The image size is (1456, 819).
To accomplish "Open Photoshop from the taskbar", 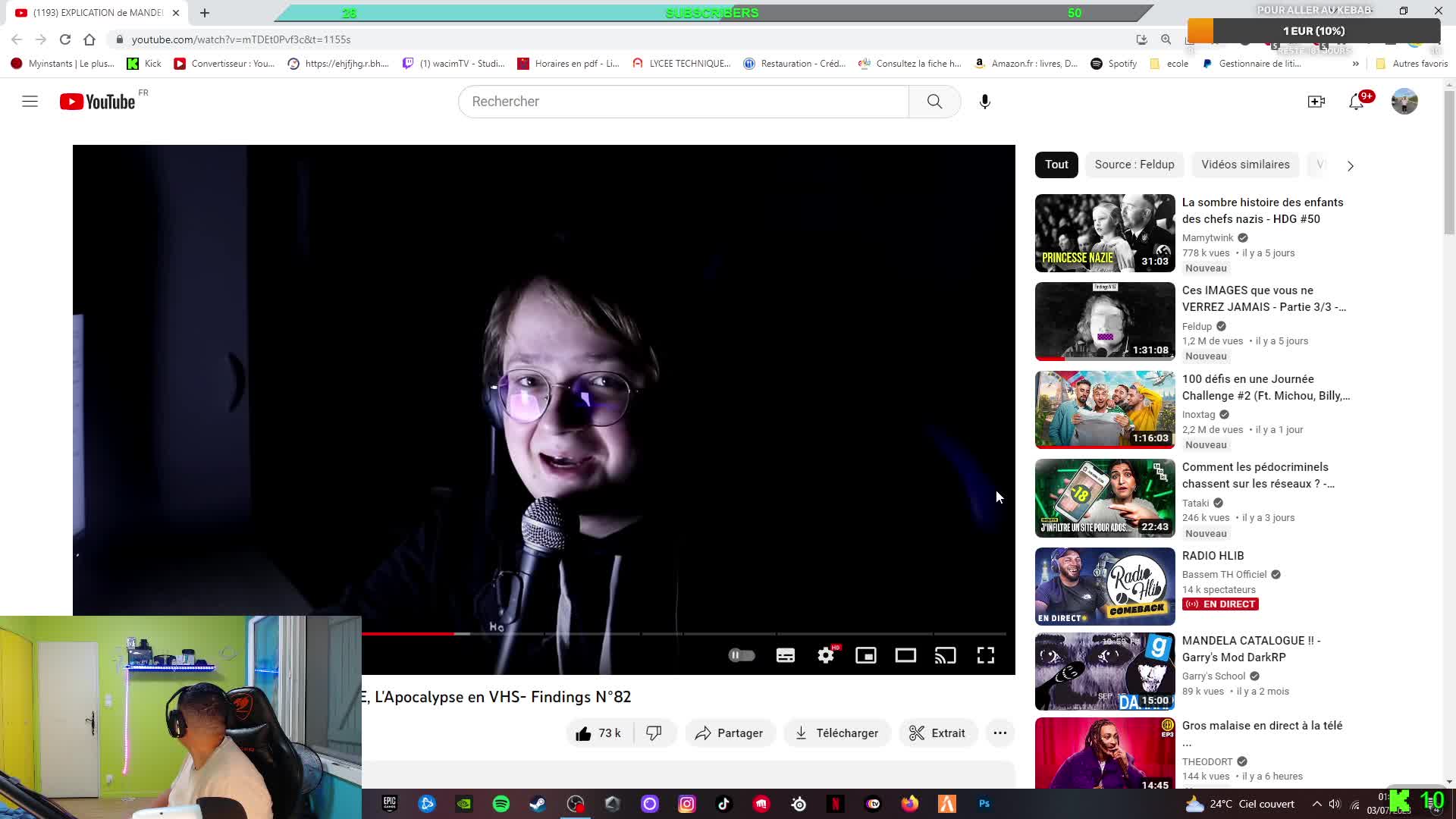I will [x=984, y=804].
